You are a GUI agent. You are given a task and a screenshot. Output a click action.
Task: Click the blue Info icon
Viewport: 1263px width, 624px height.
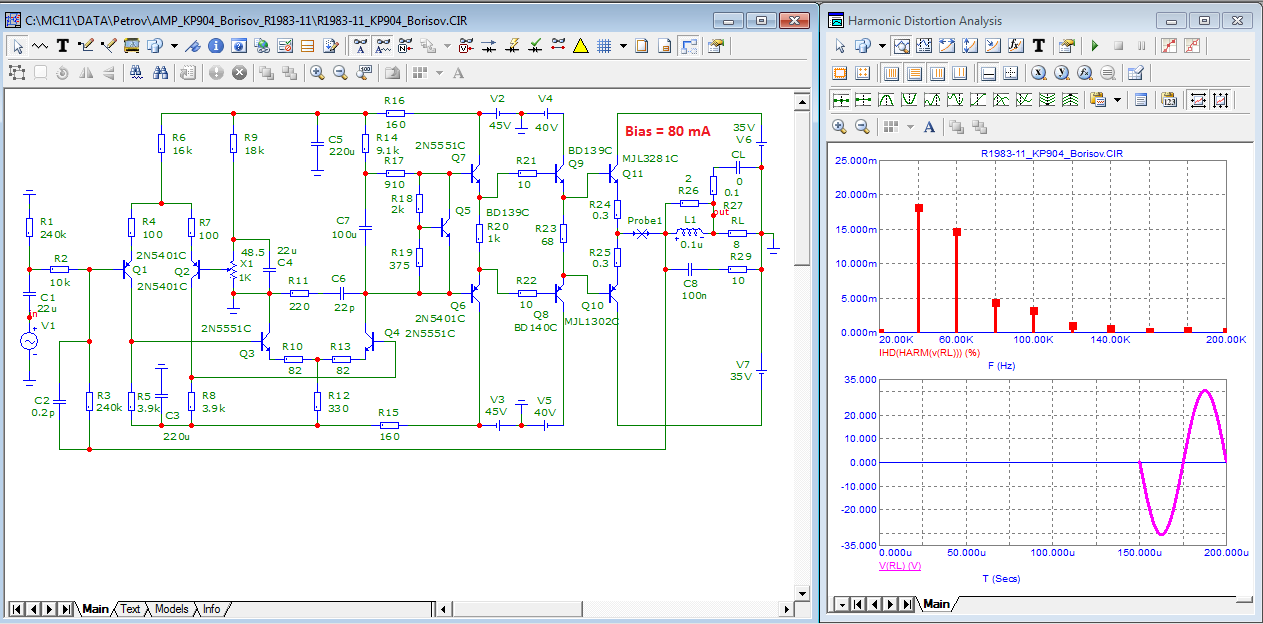215,46
